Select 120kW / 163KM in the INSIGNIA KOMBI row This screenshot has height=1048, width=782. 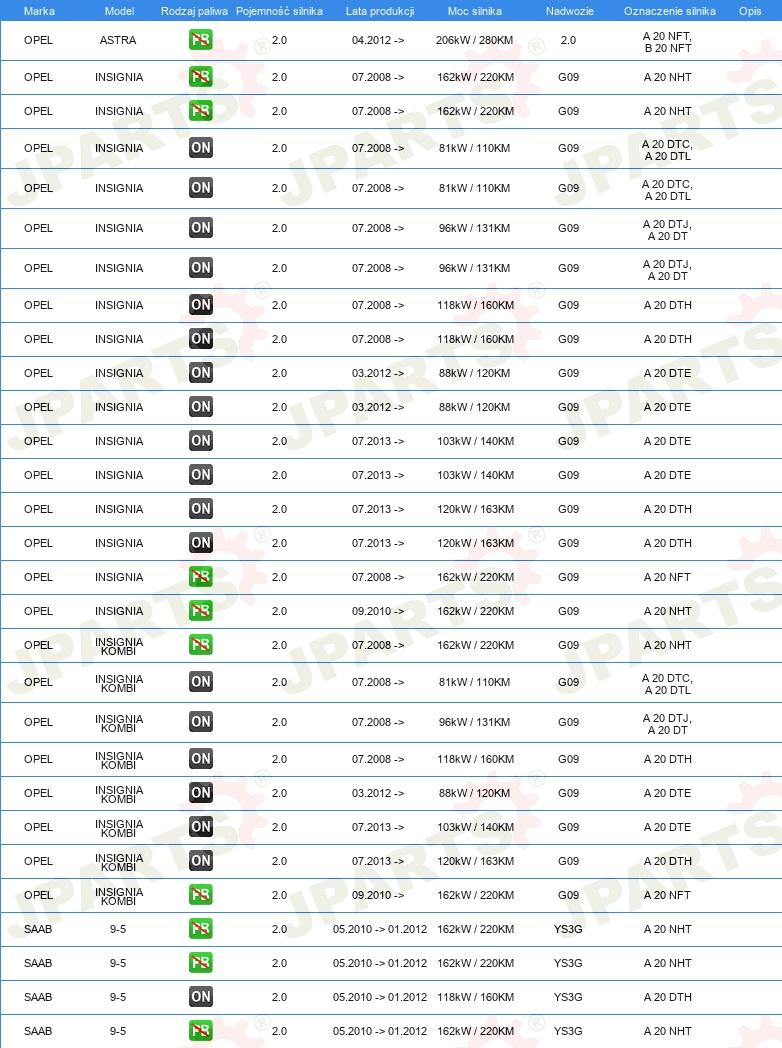476,861
